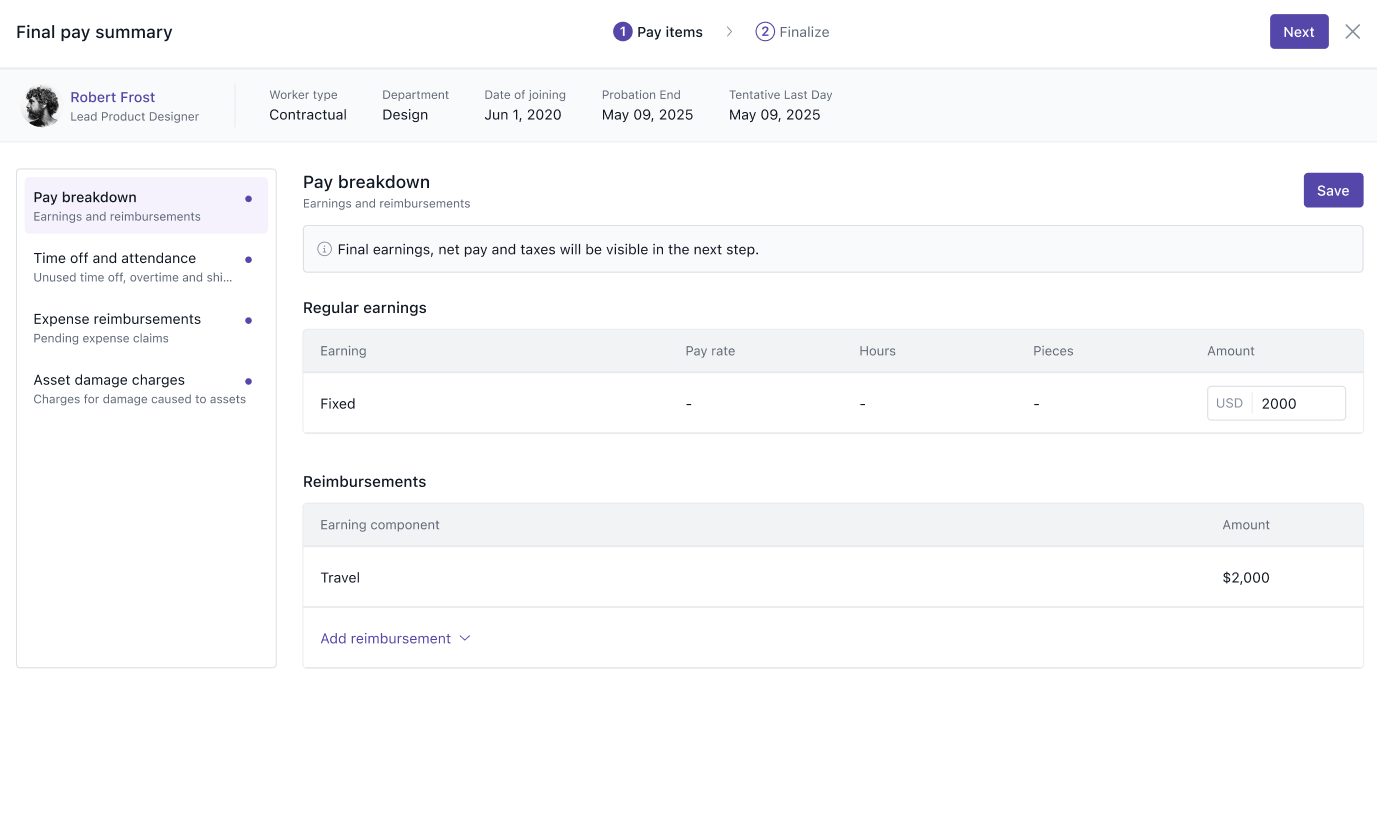Click step 1 Pay items circle icon
Image resolution: width=1377 pixels, height=815 pixels.
[x=622, y=32]
